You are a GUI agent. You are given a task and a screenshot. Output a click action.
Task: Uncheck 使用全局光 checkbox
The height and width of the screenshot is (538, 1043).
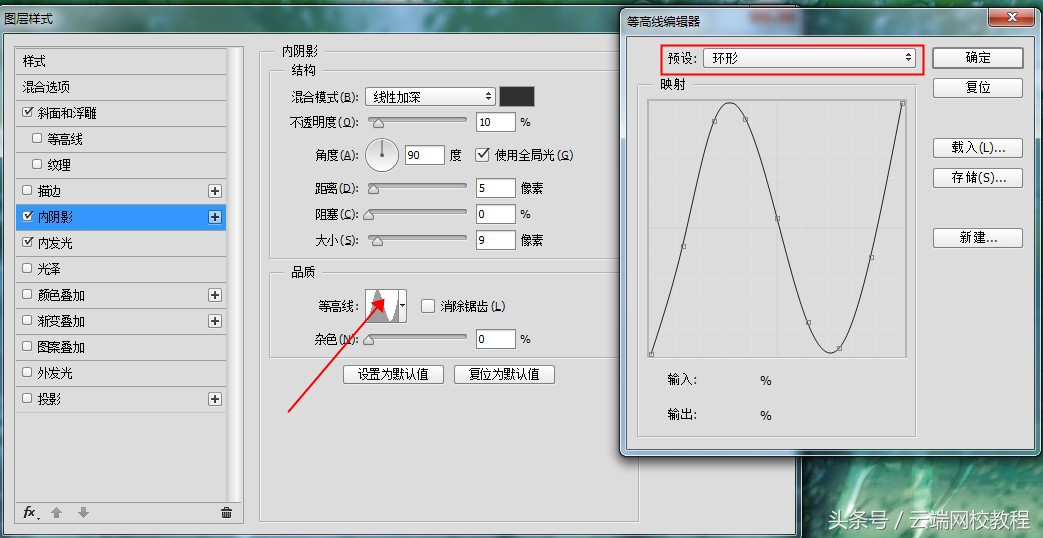pos(483,155)
